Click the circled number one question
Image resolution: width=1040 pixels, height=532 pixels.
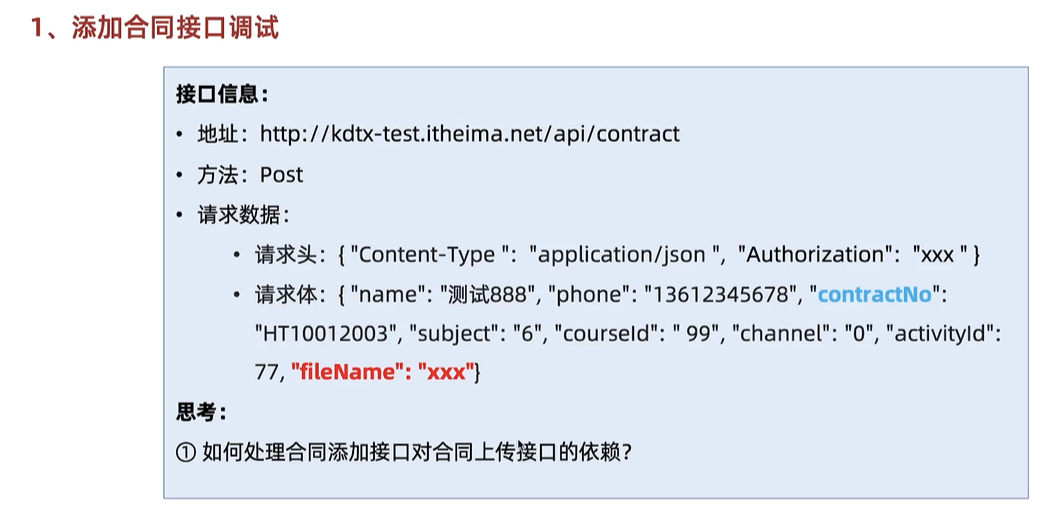point(404,452)
